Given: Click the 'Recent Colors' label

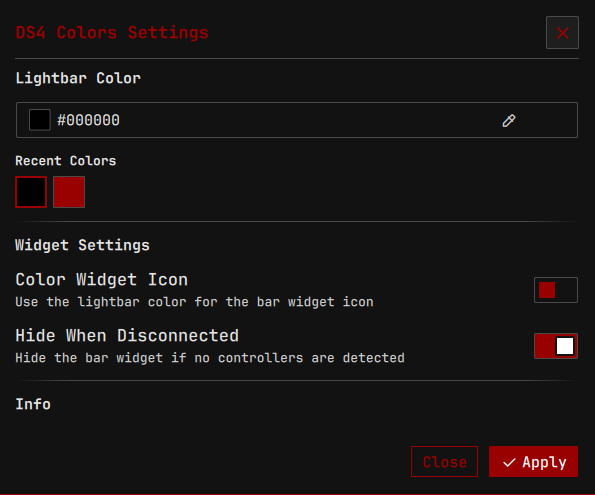Looking at the screenshot, I should pyautogui.click(x=66, y=161).
